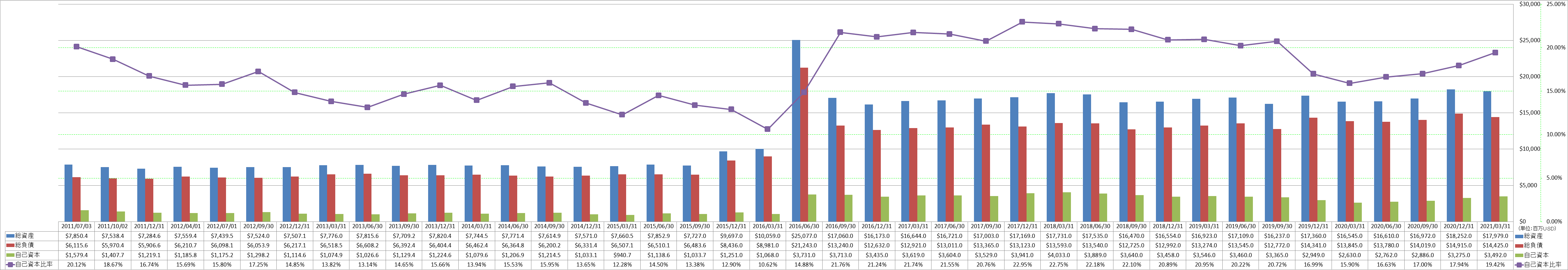
Task: Click the 19.42% equity ratio cell
Action: (x=1495, y=265)
